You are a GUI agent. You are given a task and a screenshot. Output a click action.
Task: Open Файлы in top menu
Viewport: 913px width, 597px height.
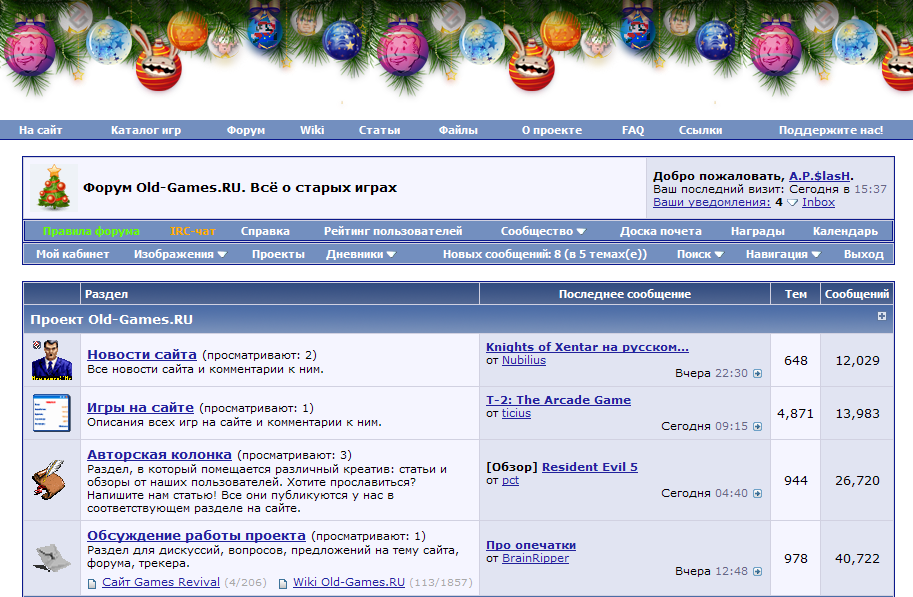(x=458, y=130)
